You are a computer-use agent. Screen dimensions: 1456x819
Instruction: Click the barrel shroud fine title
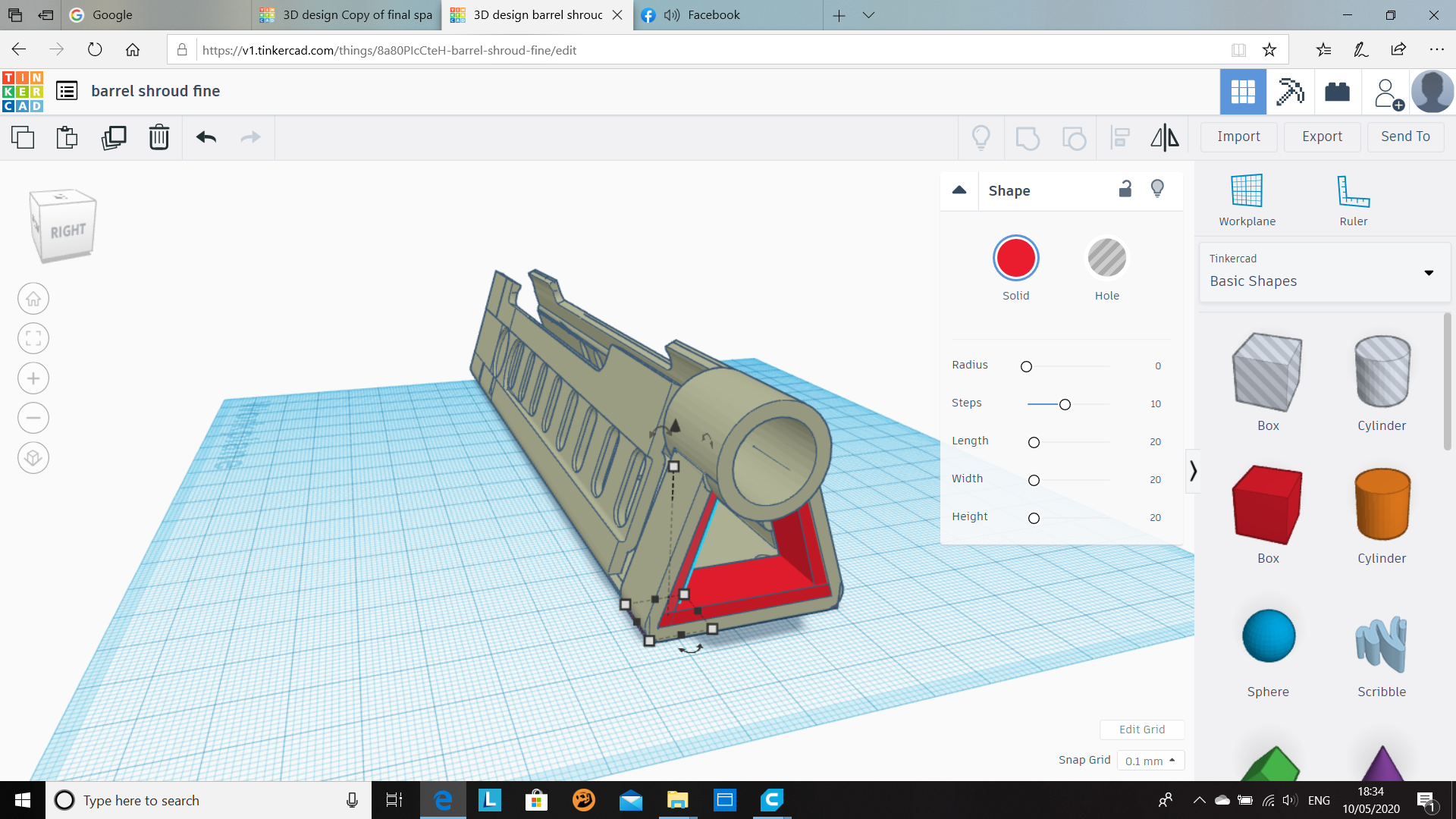[x=155, y=91]
